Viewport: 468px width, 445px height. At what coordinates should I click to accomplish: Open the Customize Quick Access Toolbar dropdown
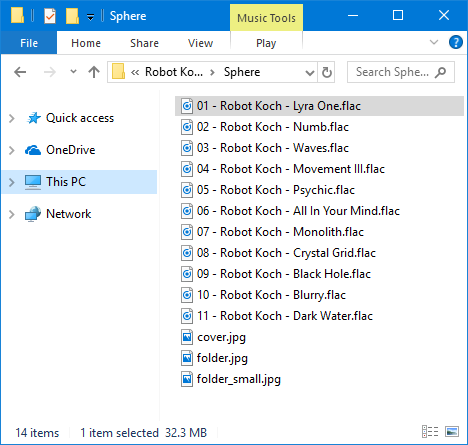(90, 17)
